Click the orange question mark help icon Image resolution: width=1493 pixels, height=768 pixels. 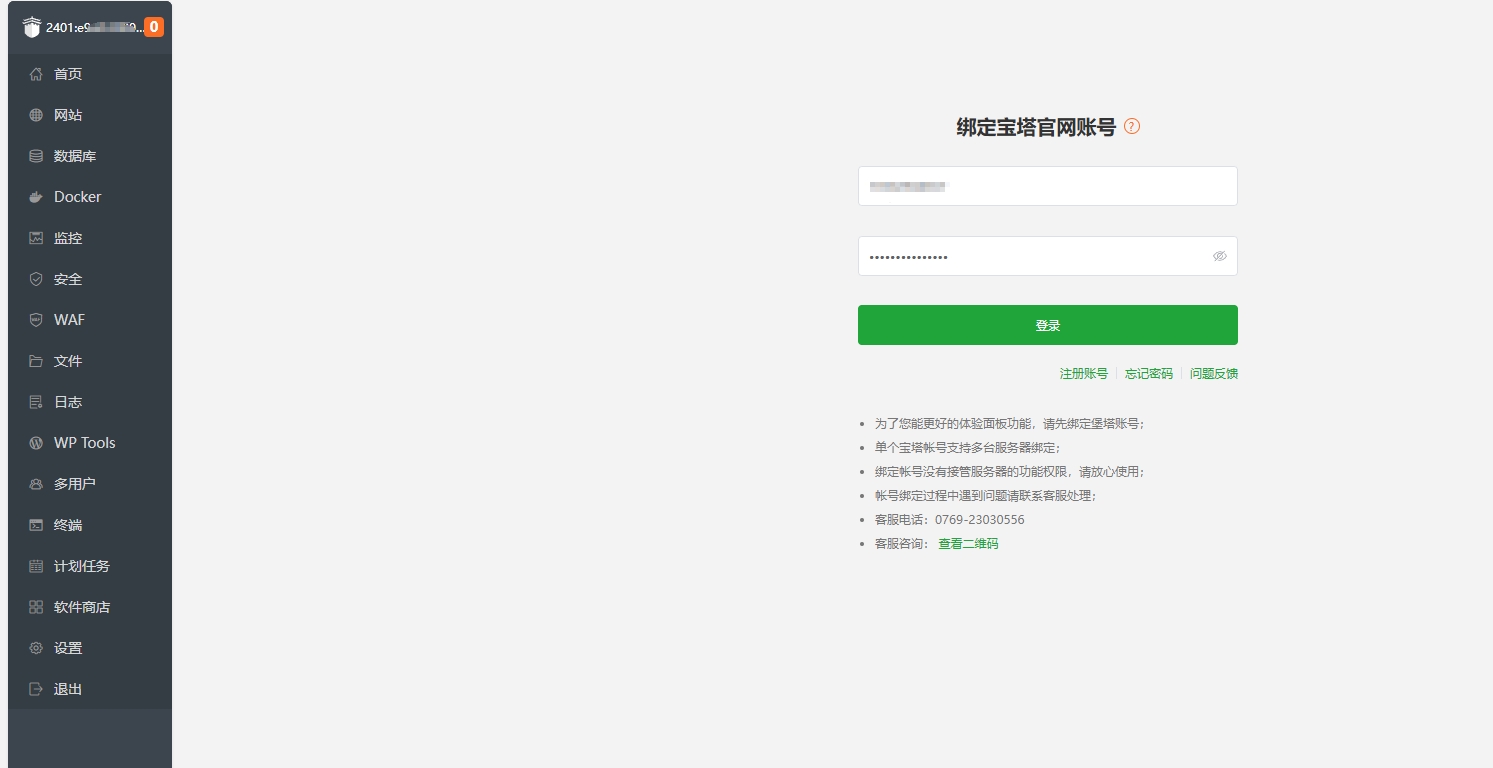(x=1132, y=126)
